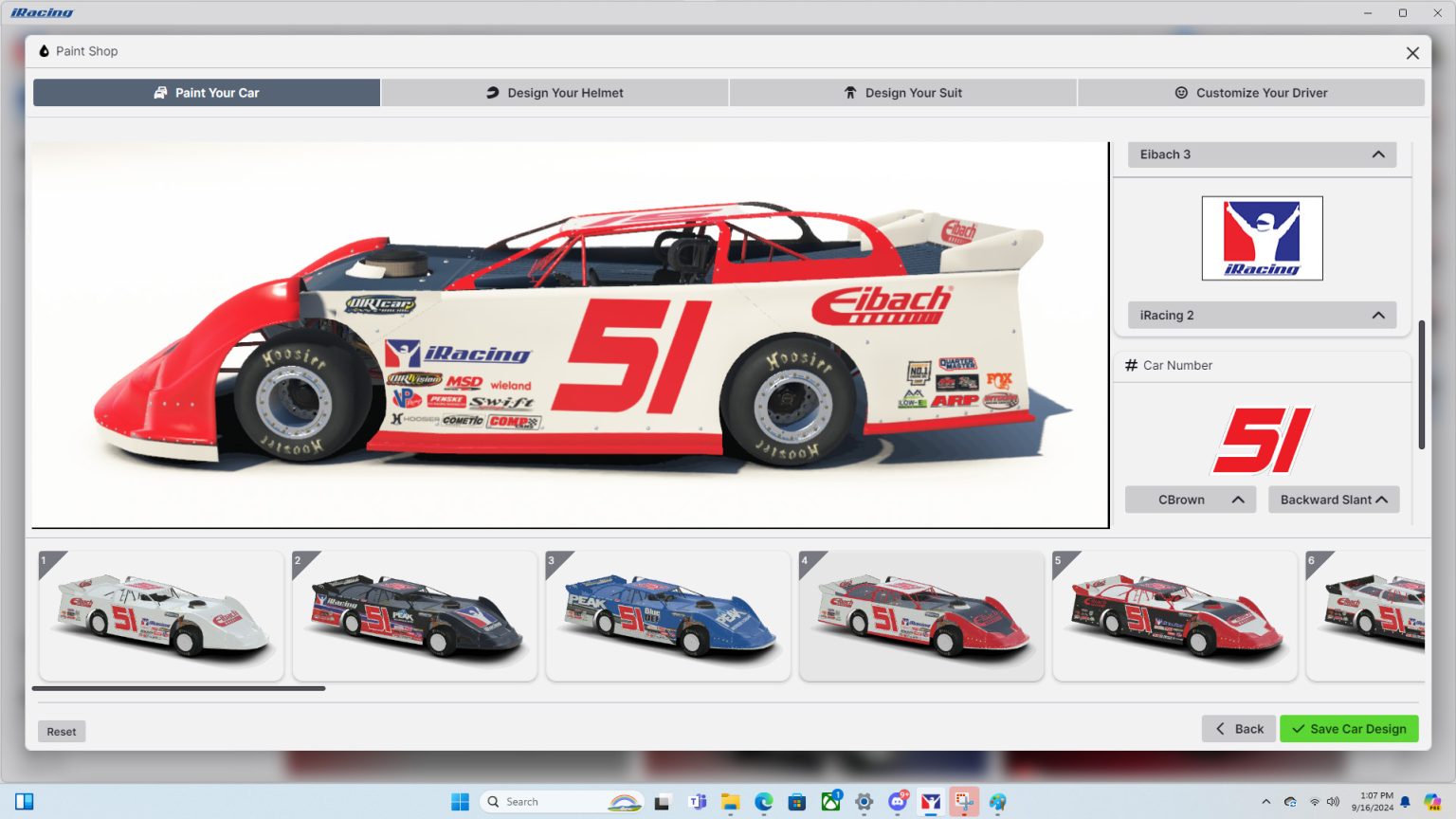Click the helmet icon beside Design Your Helmet
The image size is (1456, 819).
[x=493, y=92]
